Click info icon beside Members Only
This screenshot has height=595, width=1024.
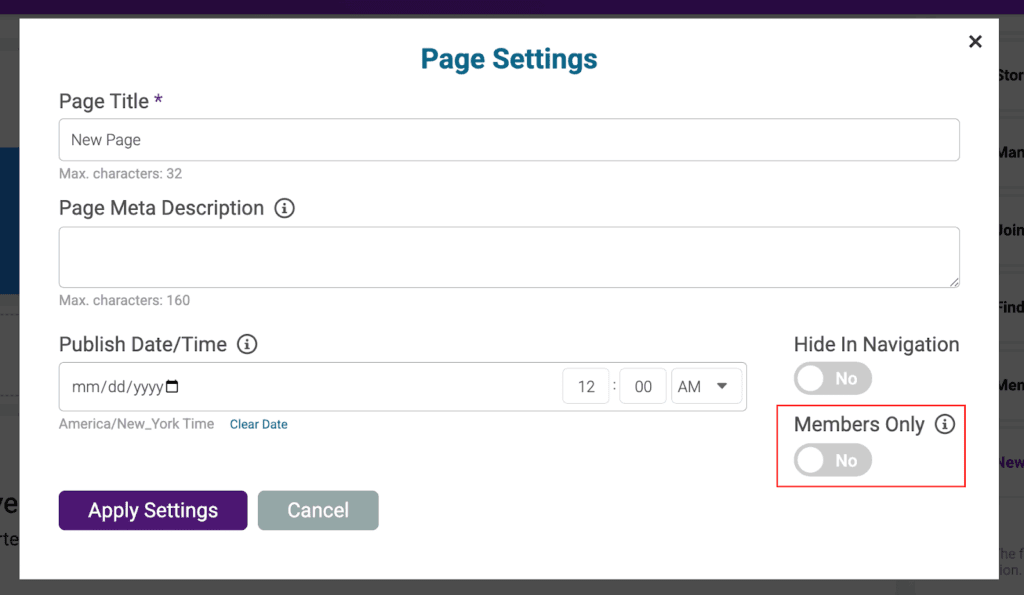click(944, 424)
